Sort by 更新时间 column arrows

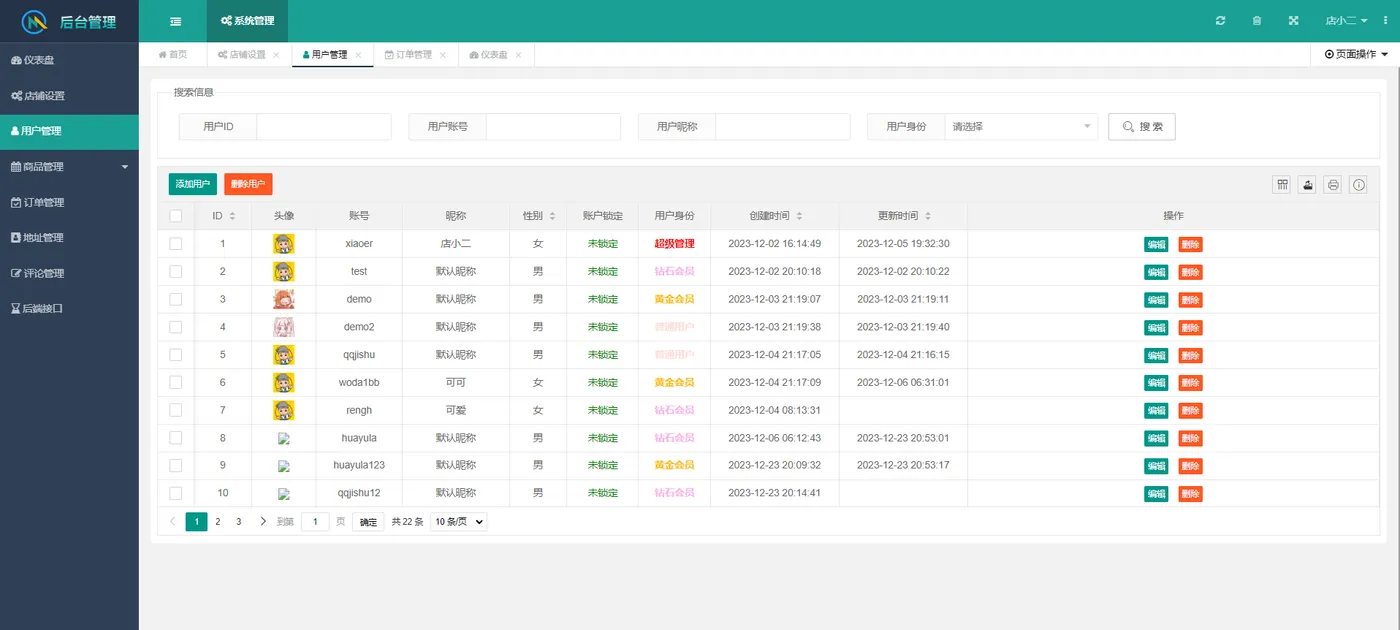(928, 216)
